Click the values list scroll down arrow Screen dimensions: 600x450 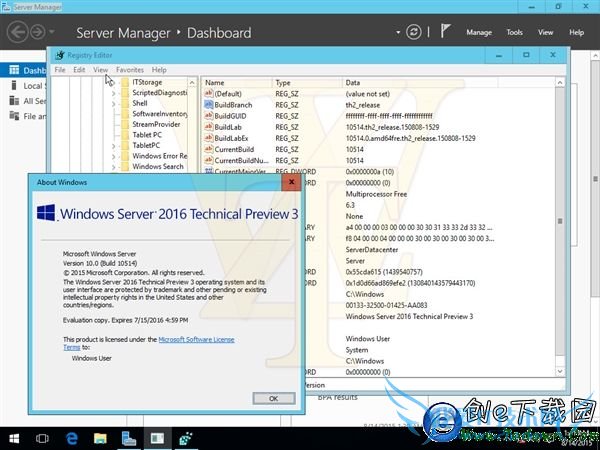(560, 371)
